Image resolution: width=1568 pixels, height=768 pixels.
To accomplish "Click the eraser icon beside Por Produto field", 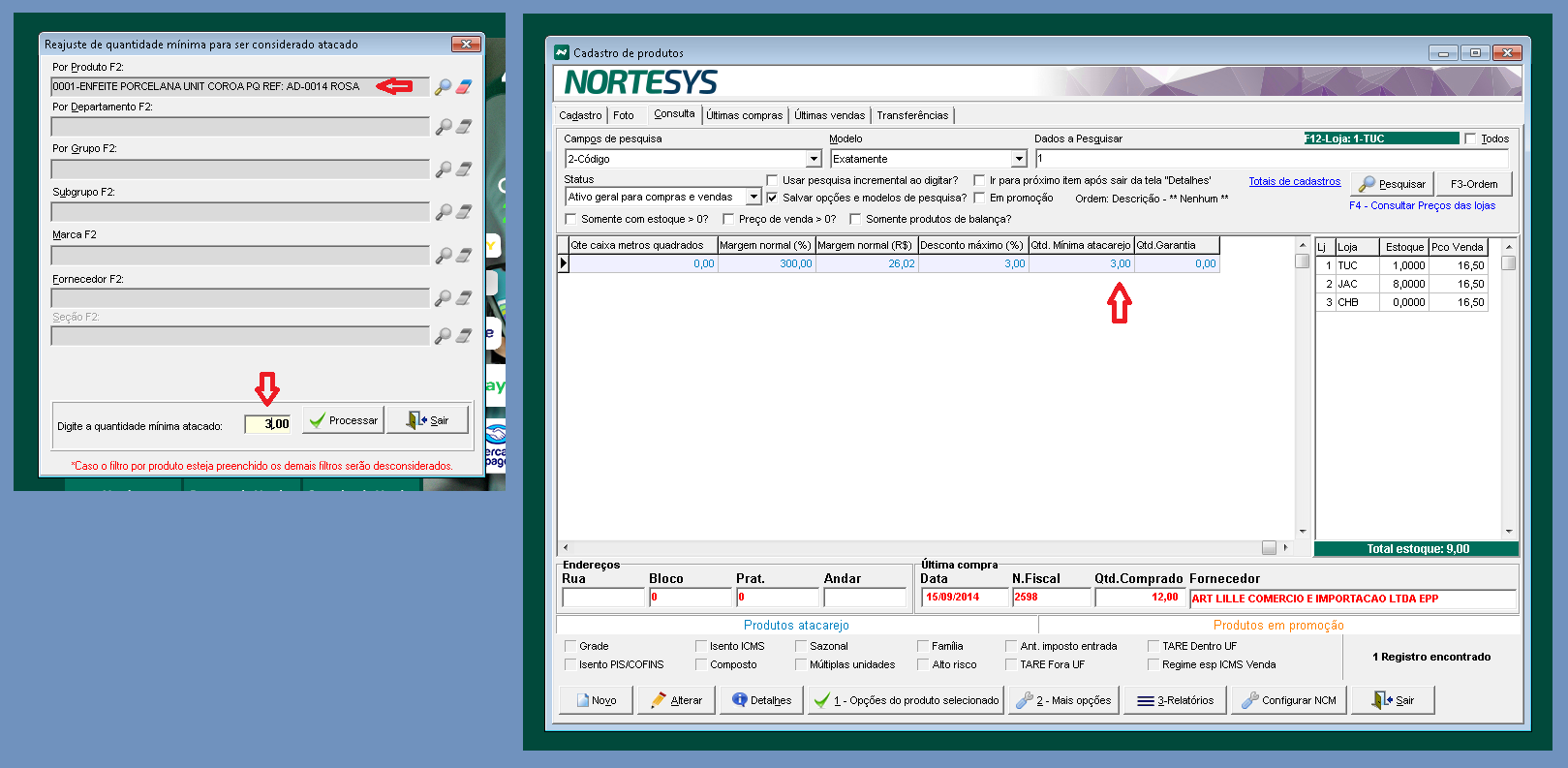I will 464,87.
